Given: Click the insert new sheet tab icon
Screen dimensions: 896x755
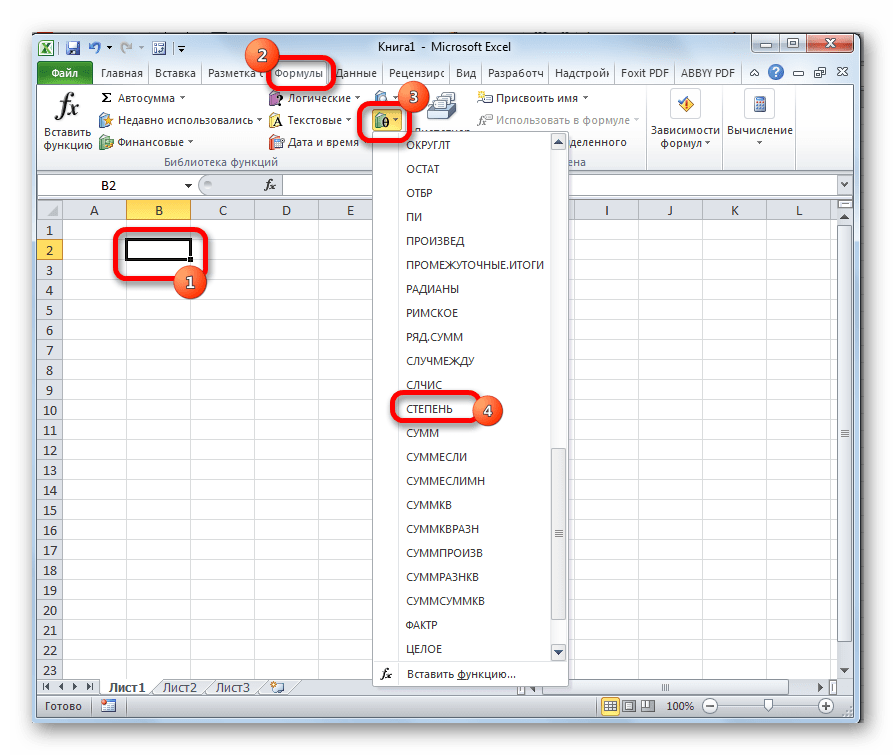Looking at the screenshot, I should click(x=277, y=687).
